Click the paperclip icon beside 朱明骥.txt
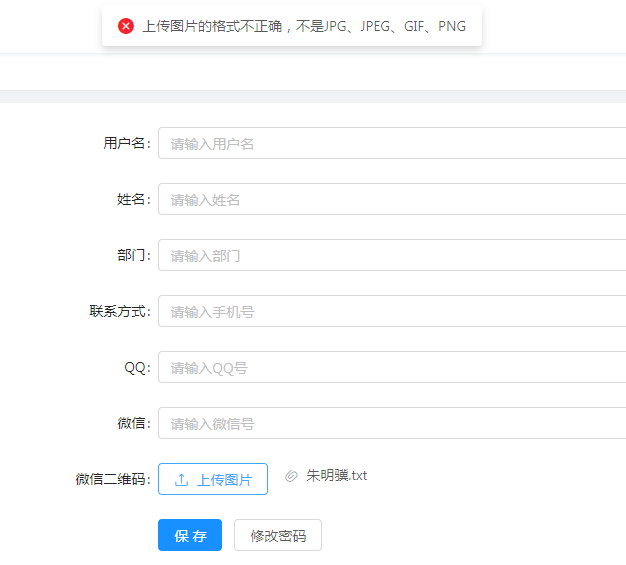Viewport: 626px width, 565px height. [x=291, y=476]
